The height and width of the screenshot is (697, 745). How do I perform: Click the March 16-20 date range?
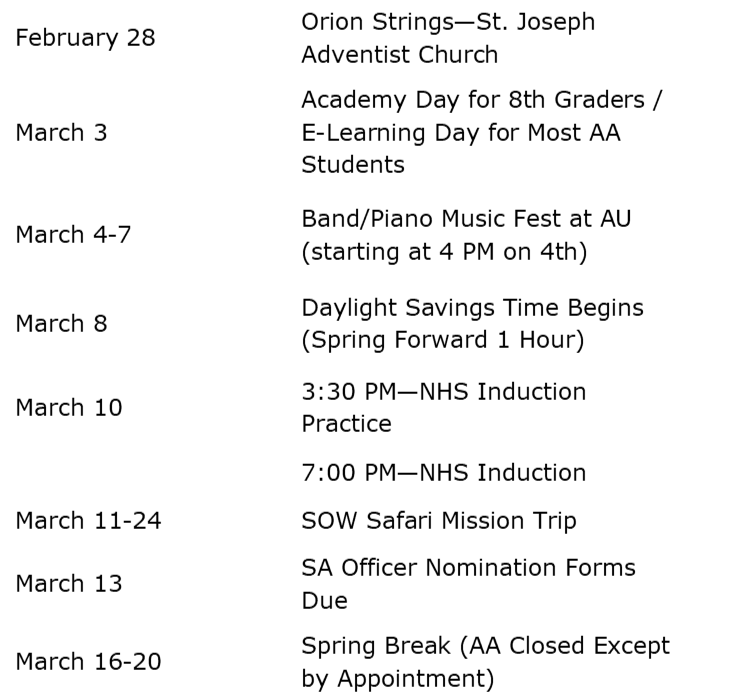coord(88,662)
